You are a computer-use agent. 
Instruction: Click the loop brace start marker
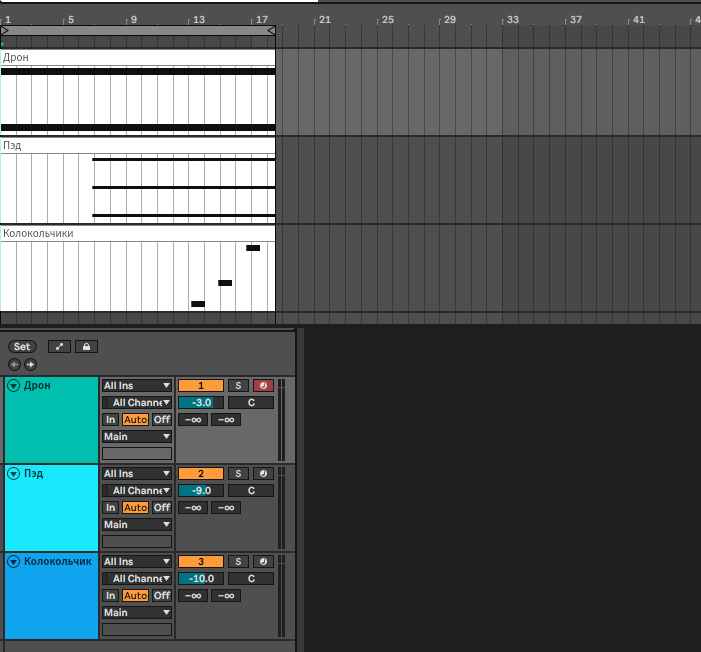pos(5,30)
